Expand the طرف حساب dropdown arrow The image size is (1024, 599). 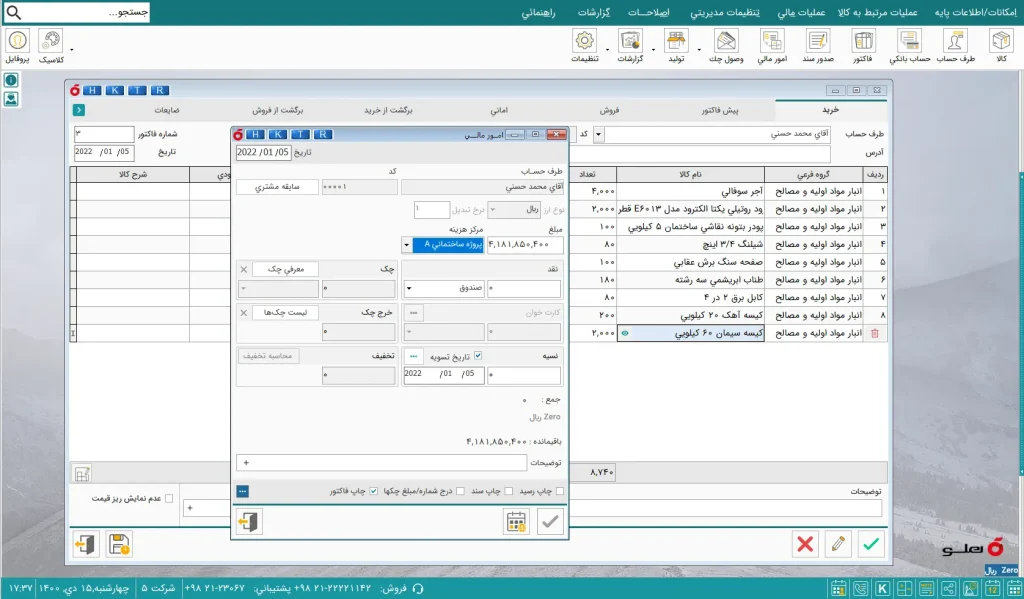pos(598,135)
